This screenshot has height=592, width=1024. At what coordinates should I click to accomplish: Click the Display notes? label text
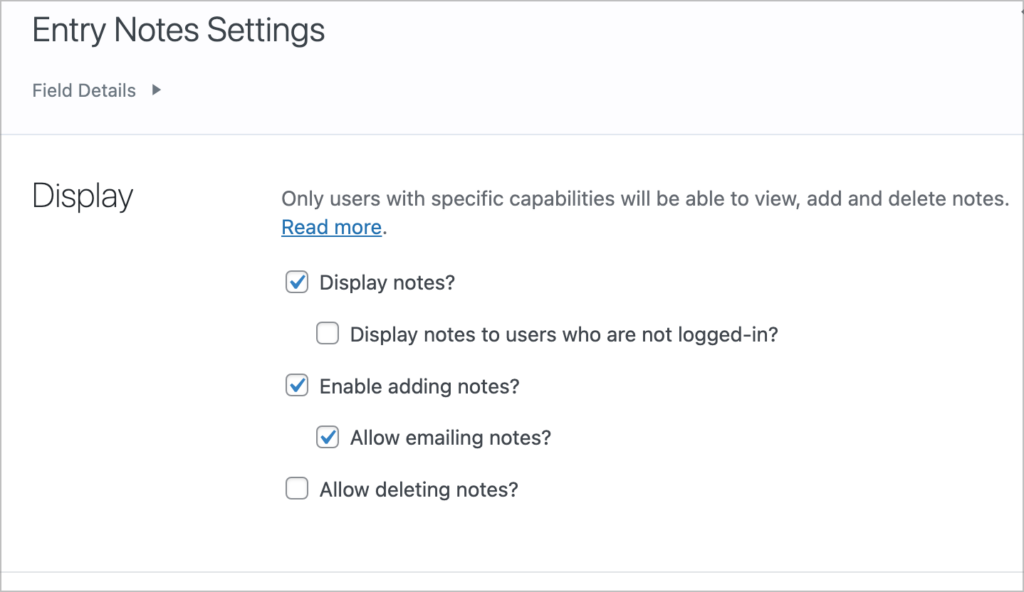386,283
